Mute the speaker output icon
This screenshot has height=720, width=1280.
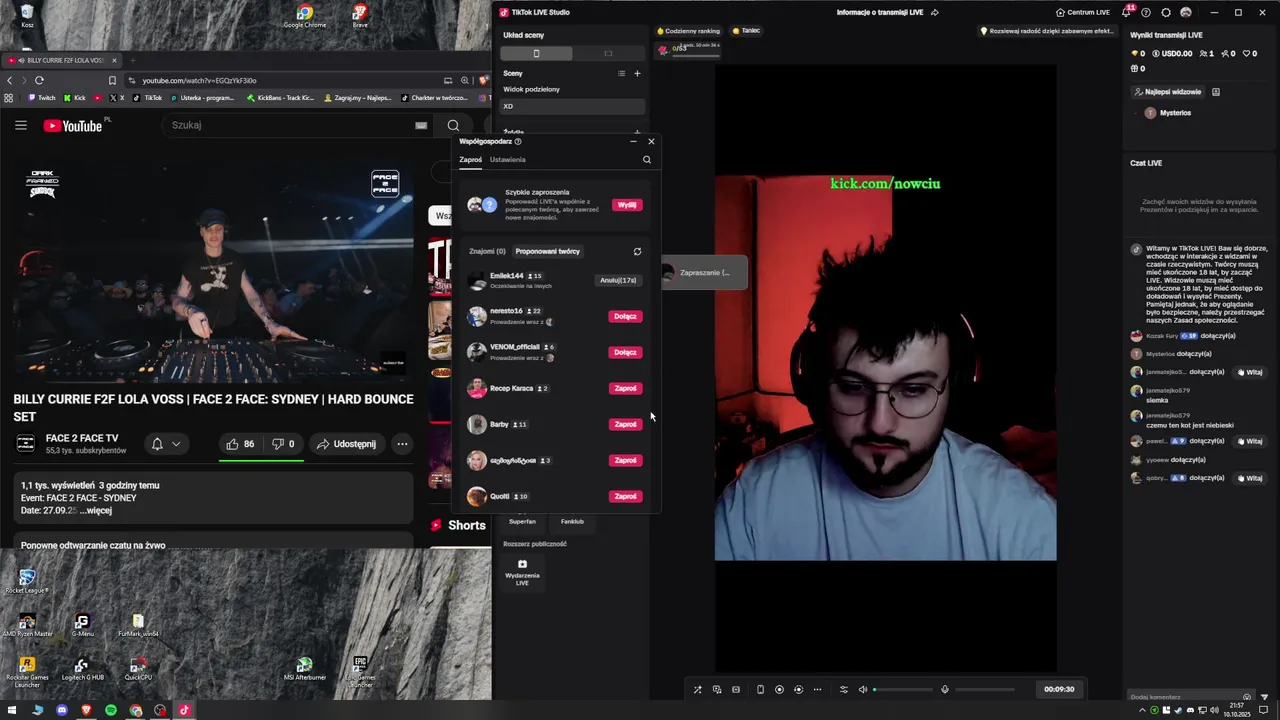pos(863,689)
